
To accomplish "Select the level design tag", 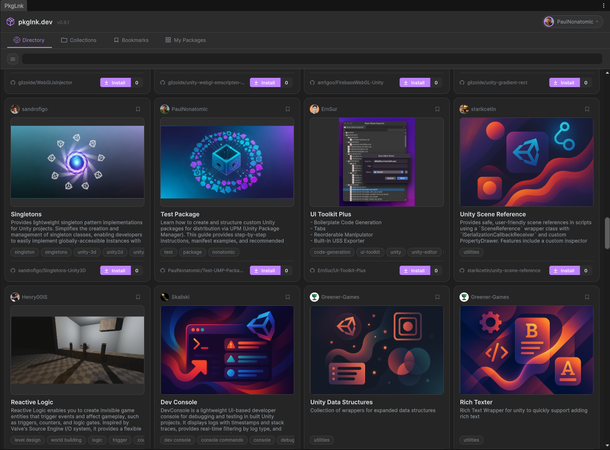I will 27,440.
